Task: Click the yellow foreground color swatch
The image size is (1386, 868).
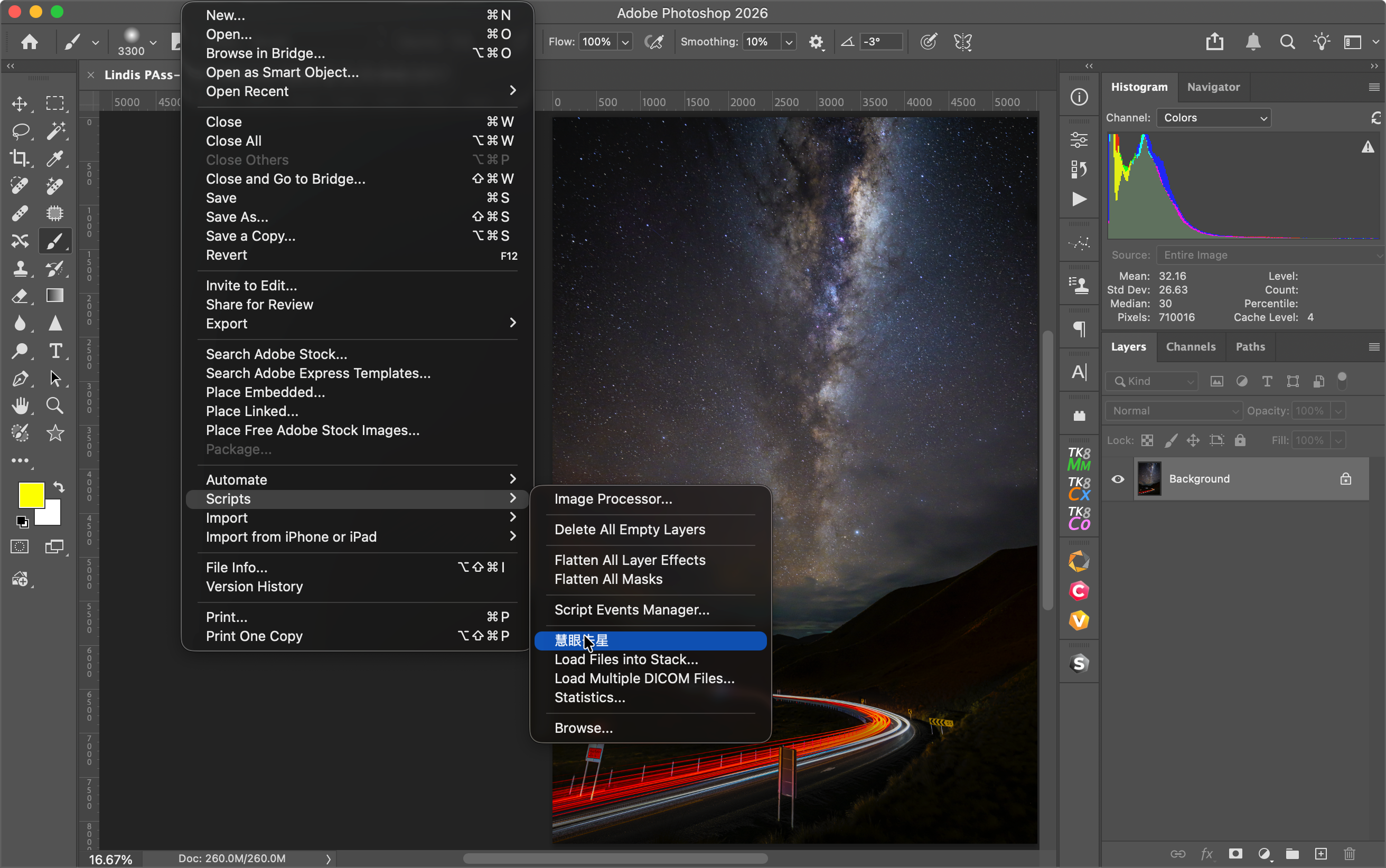Action: (32, 494)
